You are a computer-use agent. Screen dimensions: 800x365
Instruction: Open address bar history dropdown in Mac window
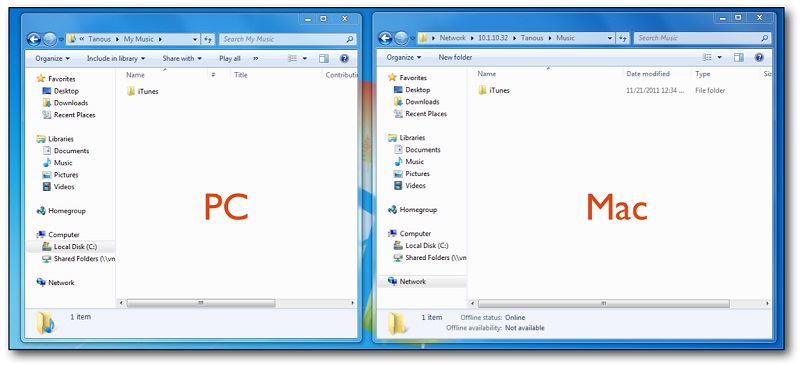click(x=610, y=38)
